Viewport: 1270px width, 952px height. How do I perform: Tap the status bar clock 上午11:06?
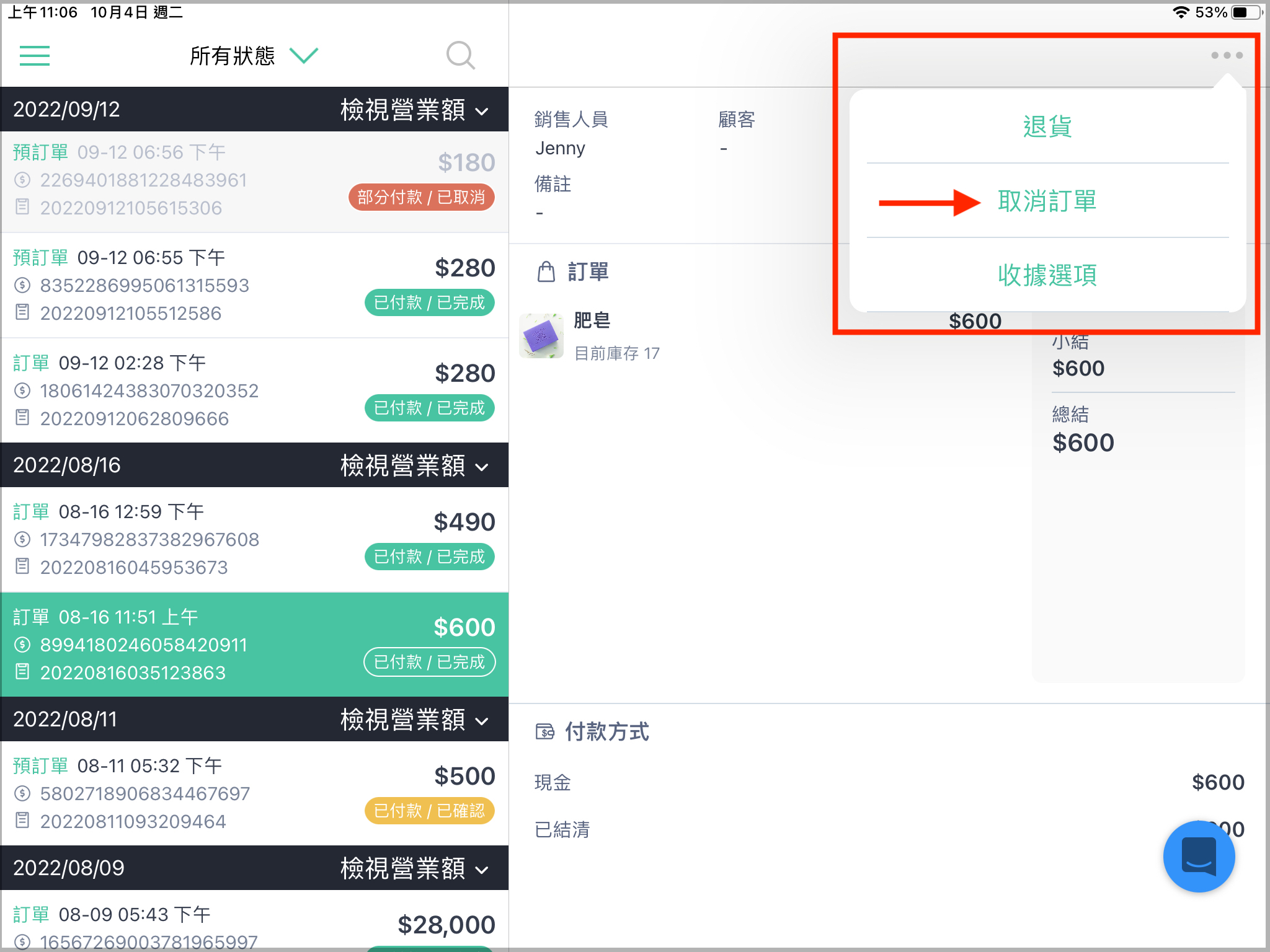tap(43, 12)
